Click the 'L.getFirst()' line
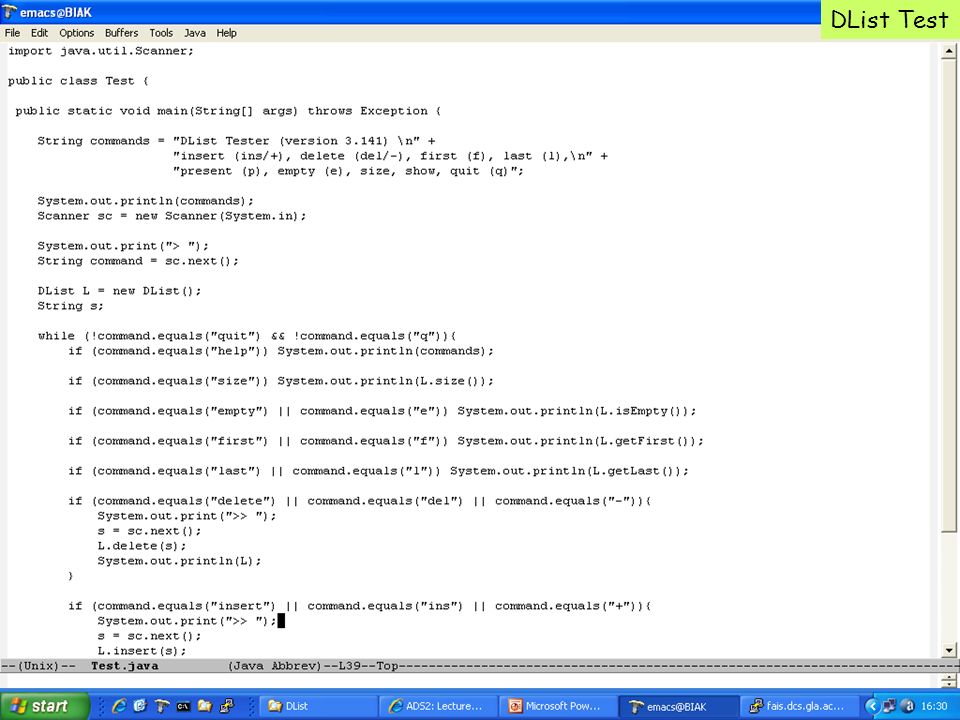 pos(386,441)
